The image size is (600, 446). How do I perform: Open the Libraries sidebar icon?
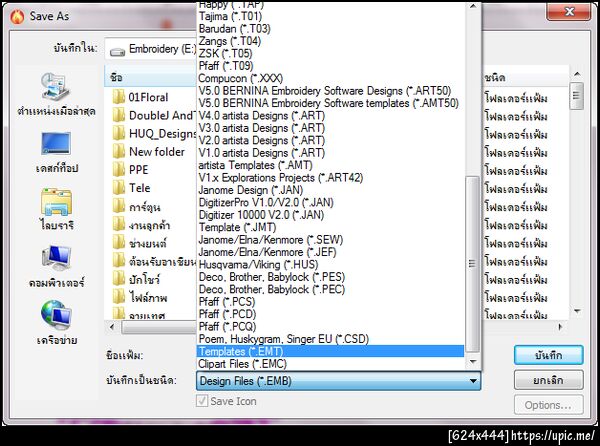[x=56, y=201]
